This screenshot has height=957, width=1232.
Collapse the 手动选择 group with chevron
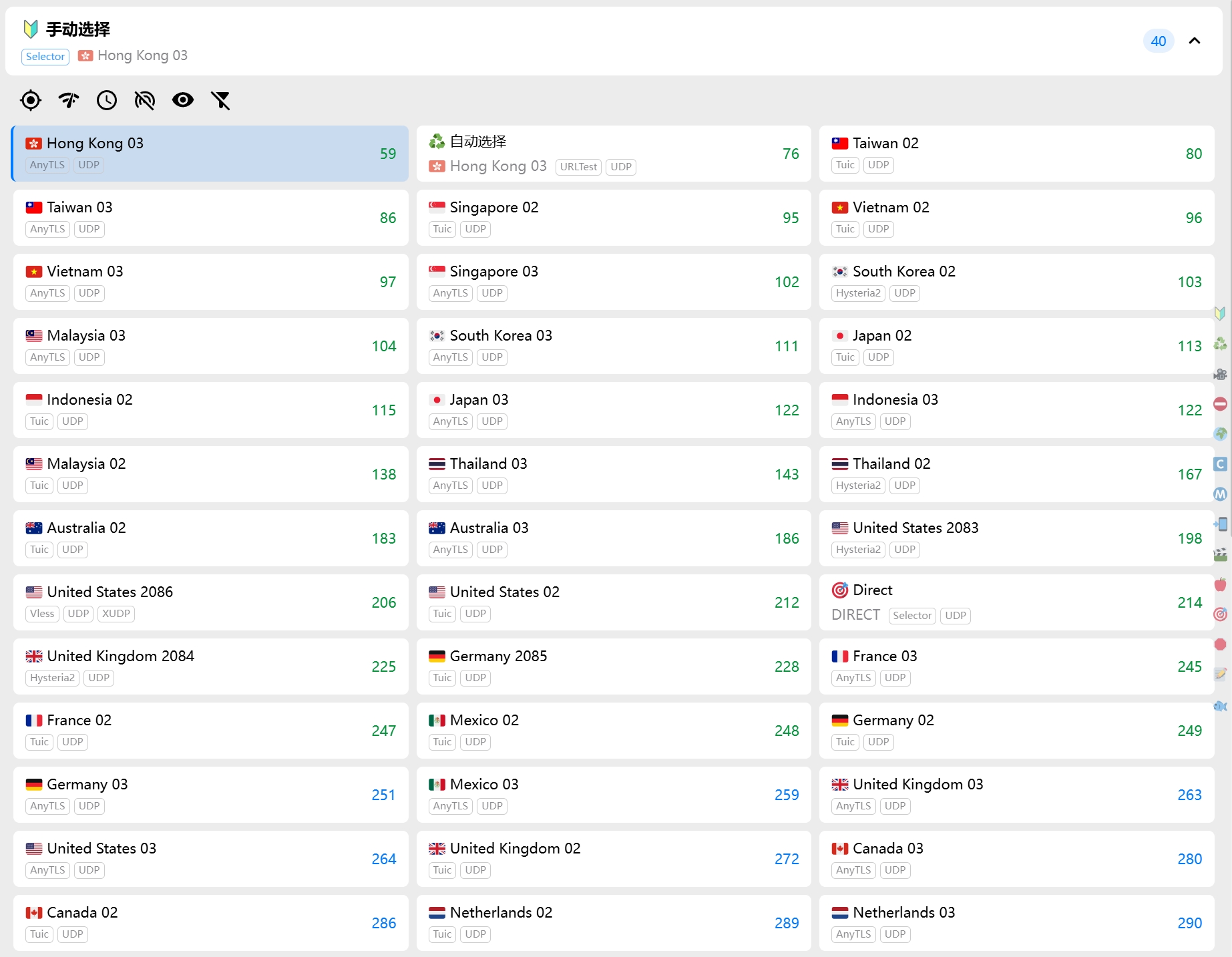[x=1195, y=41]
